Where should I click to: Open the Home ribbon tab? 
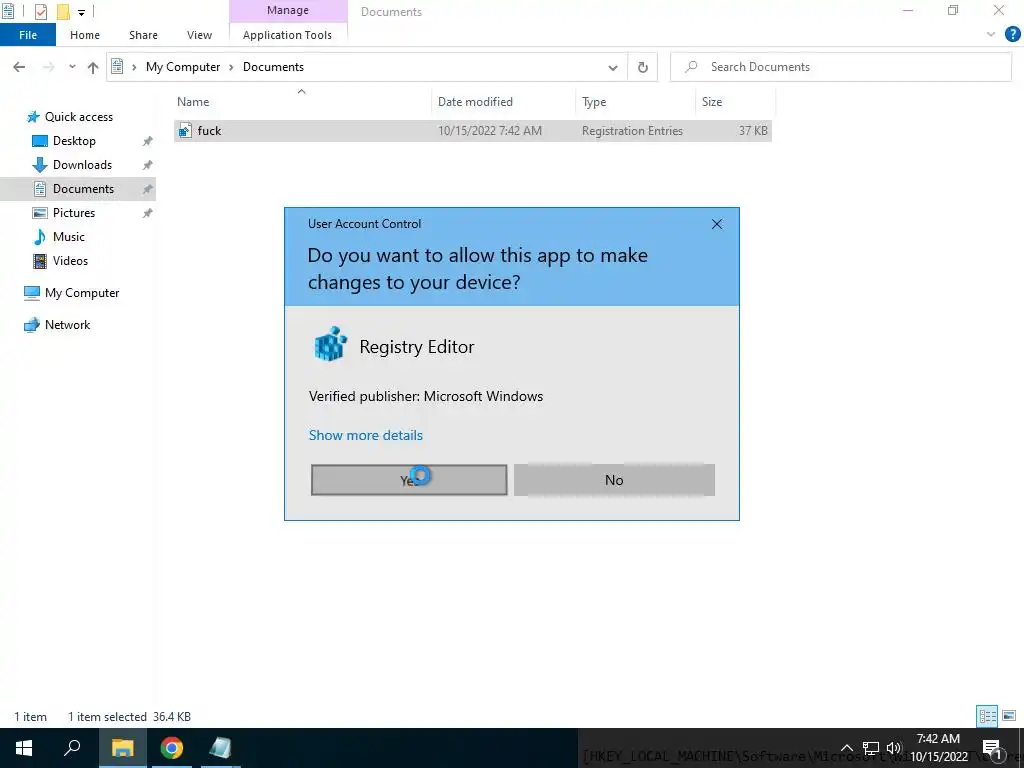(85, 35)
